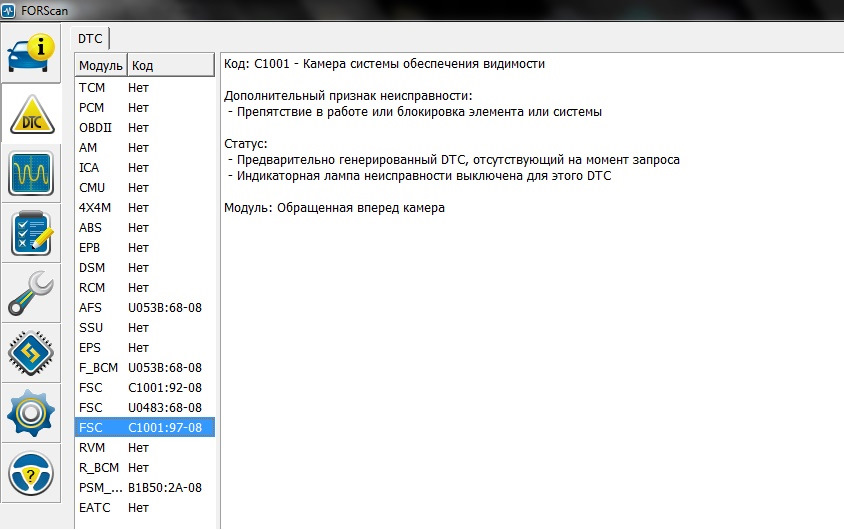Image resolution: width=844 pixels, height=530 pixels.
Task: Select the highlighted FSC C1001:97-08 row
Action: coord(145,427)
